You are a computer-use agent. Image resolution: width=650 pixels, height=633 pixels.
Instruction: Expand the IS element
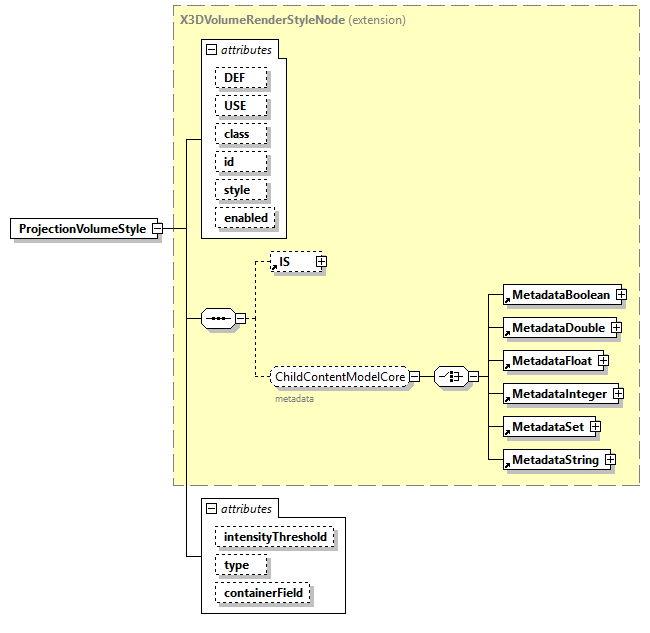321,262
